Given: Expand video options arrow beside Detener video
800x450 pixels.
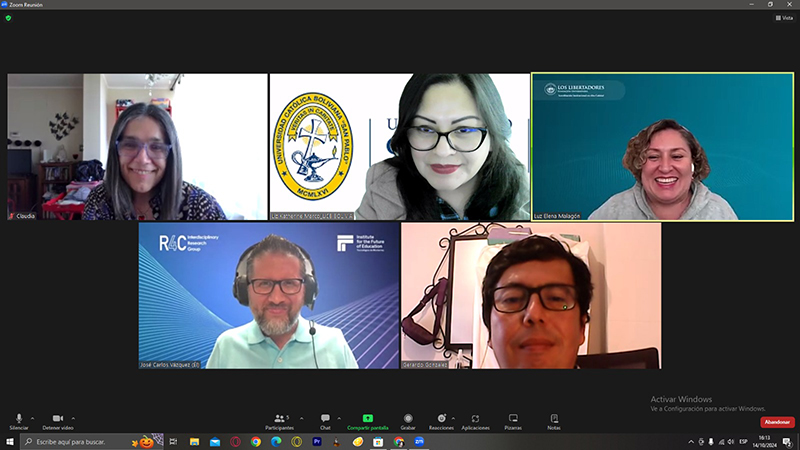Looking at the screenshot, I should (73, 417).
